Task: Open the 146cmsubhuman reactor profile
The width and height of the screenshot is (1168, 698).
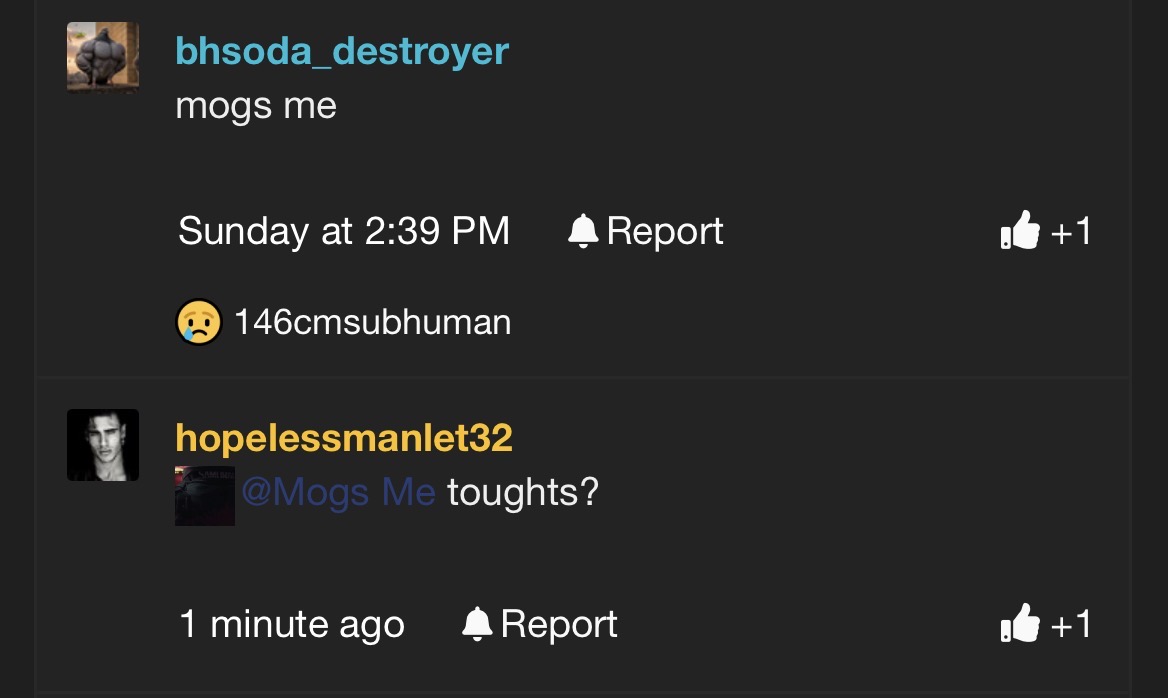Action: (x=372, y=322)
